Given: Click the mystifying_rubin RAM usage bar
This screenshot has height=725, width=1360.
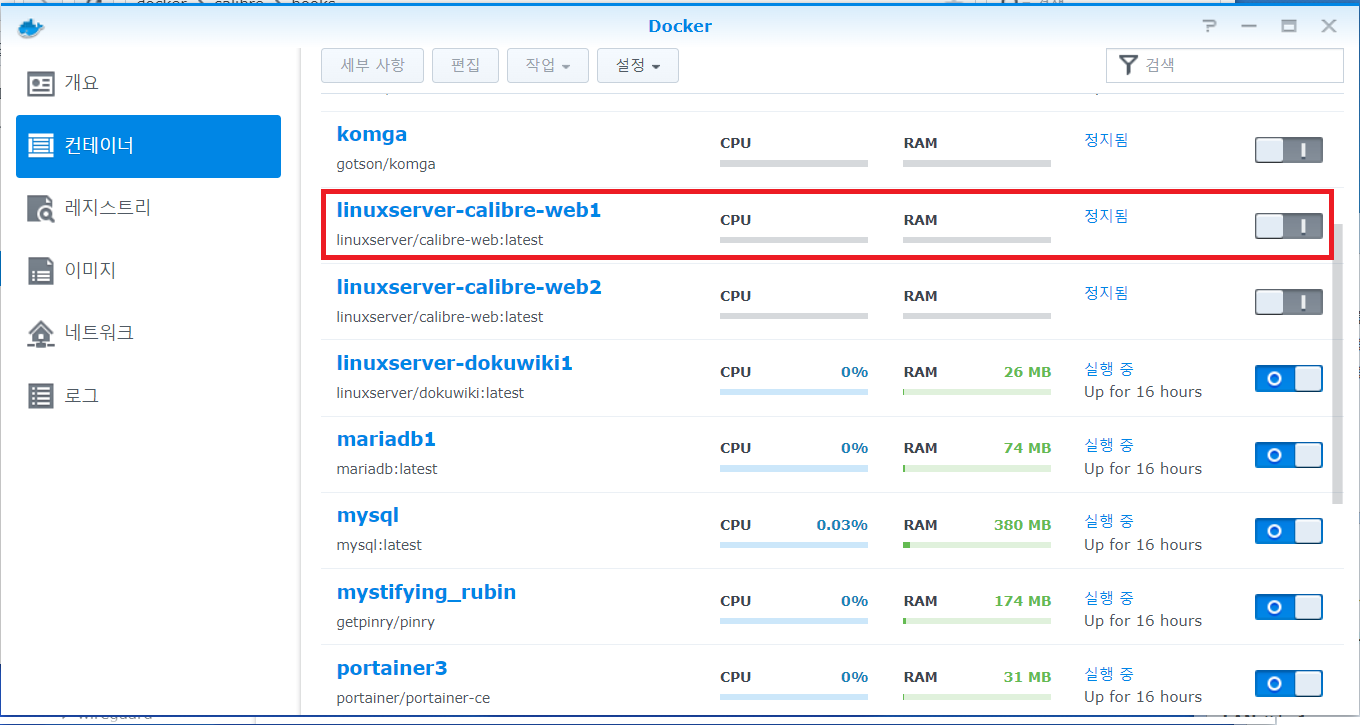Looking at the screenshot, I should 977,622.
